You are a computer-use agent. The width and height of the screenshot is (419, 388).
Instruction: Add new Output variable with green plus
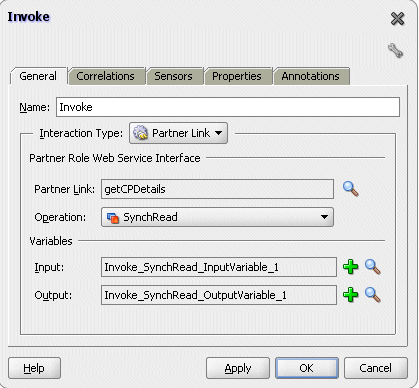[x=350, y=295]
